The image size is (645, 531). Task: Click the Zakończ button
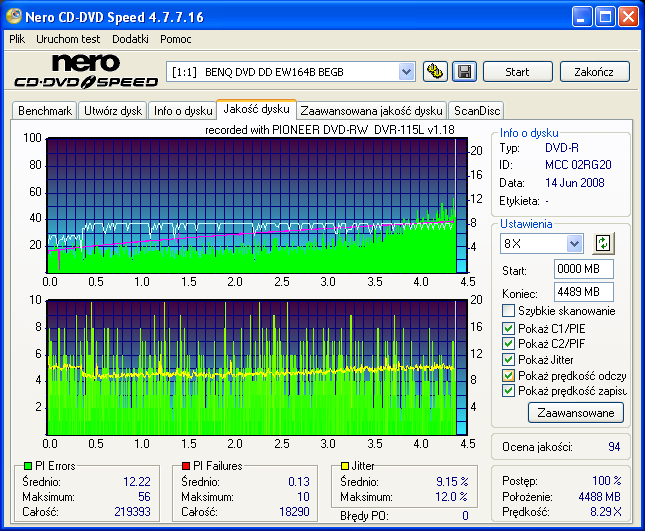(x=594, y=72)
